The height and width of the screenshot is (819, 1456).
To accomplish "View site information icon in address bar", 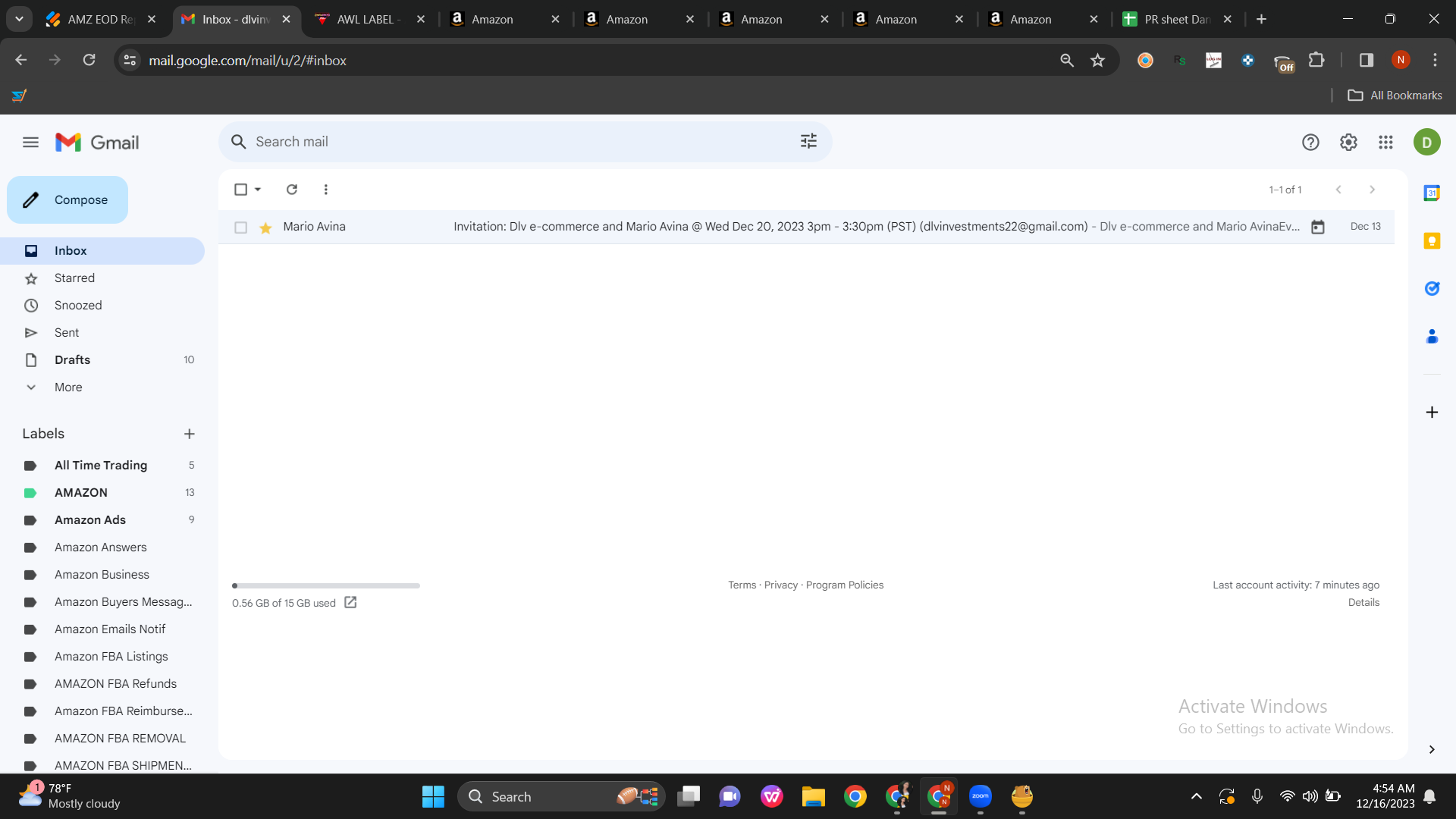I will coord(130,60).
